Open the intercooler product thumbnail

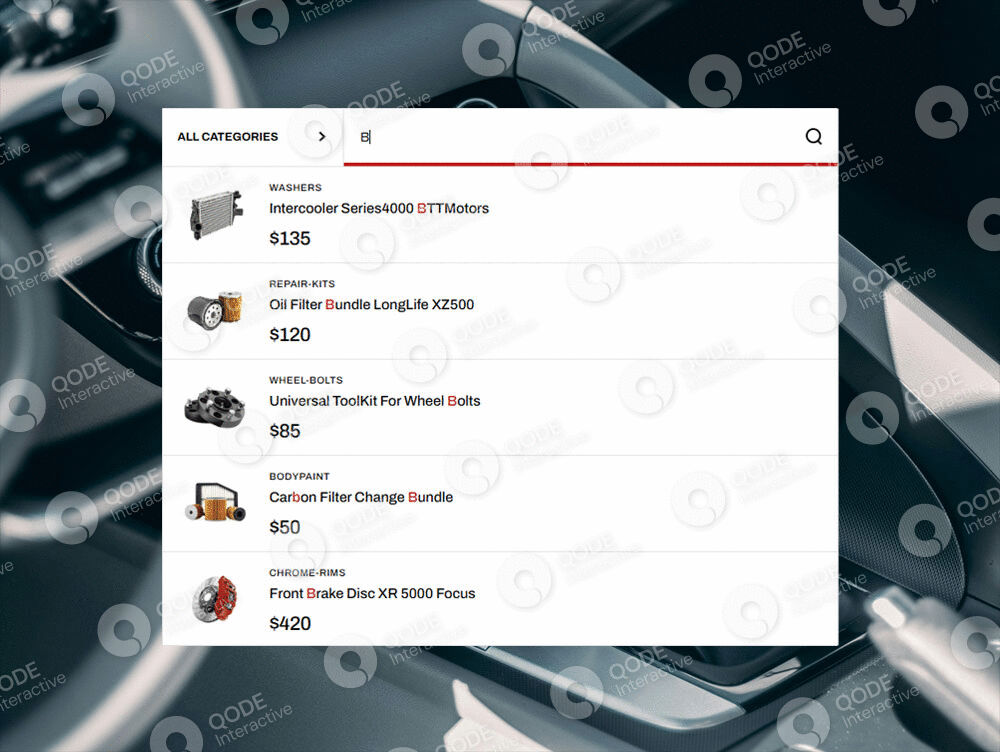(213, 214)
